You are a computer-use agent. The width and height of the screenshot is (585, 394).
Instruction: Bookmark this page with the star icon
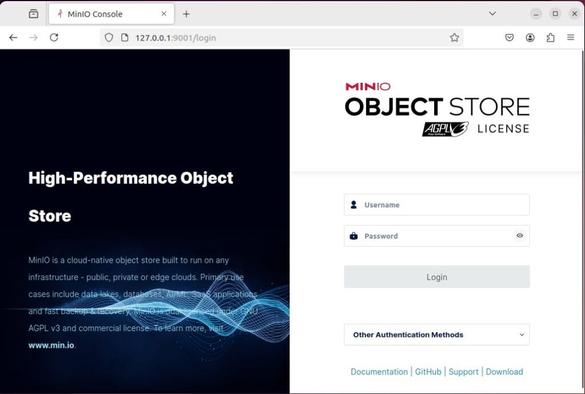(x=454, y=37)
